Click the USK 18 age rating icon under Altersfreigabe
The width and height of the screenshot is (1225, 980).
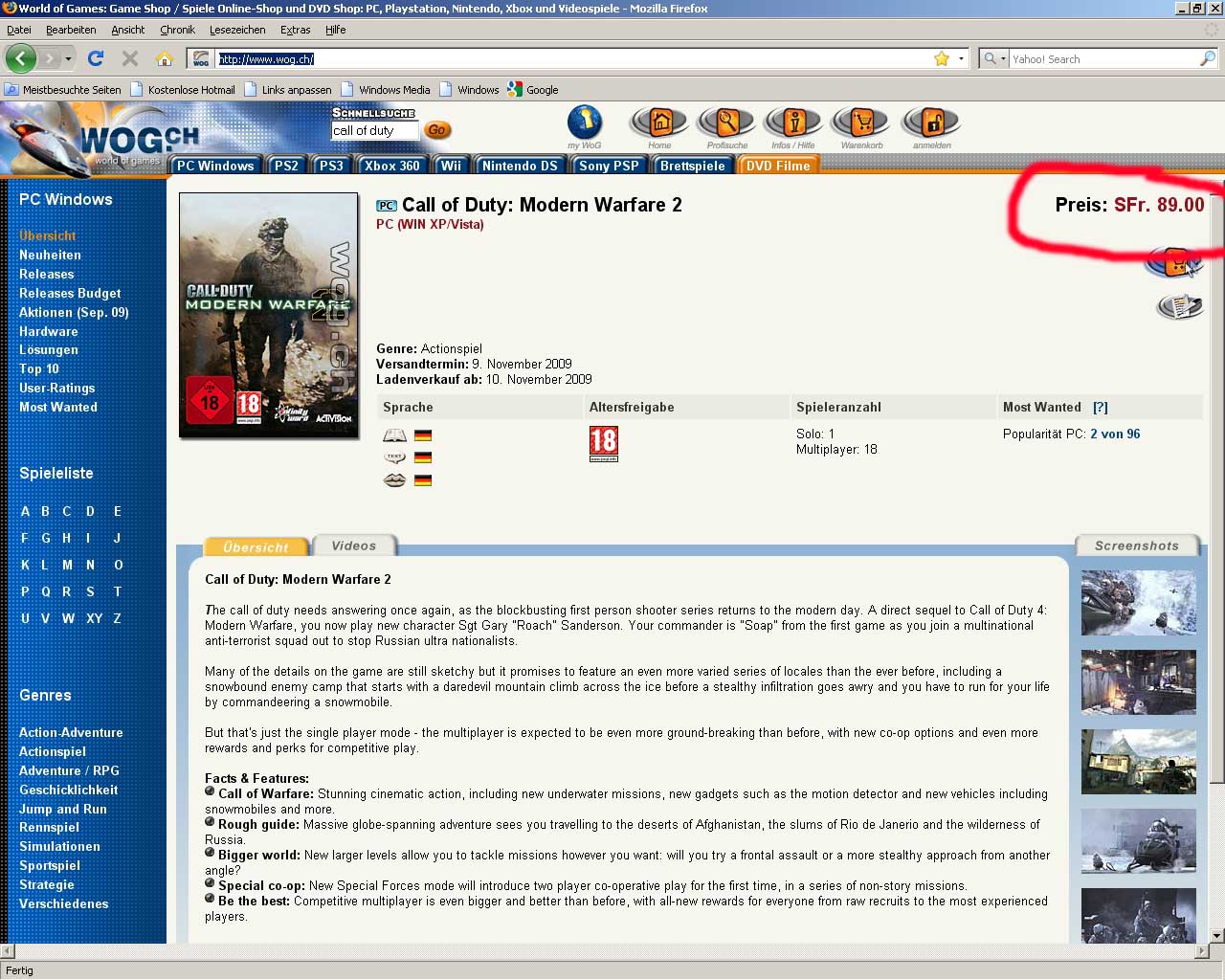604,444
